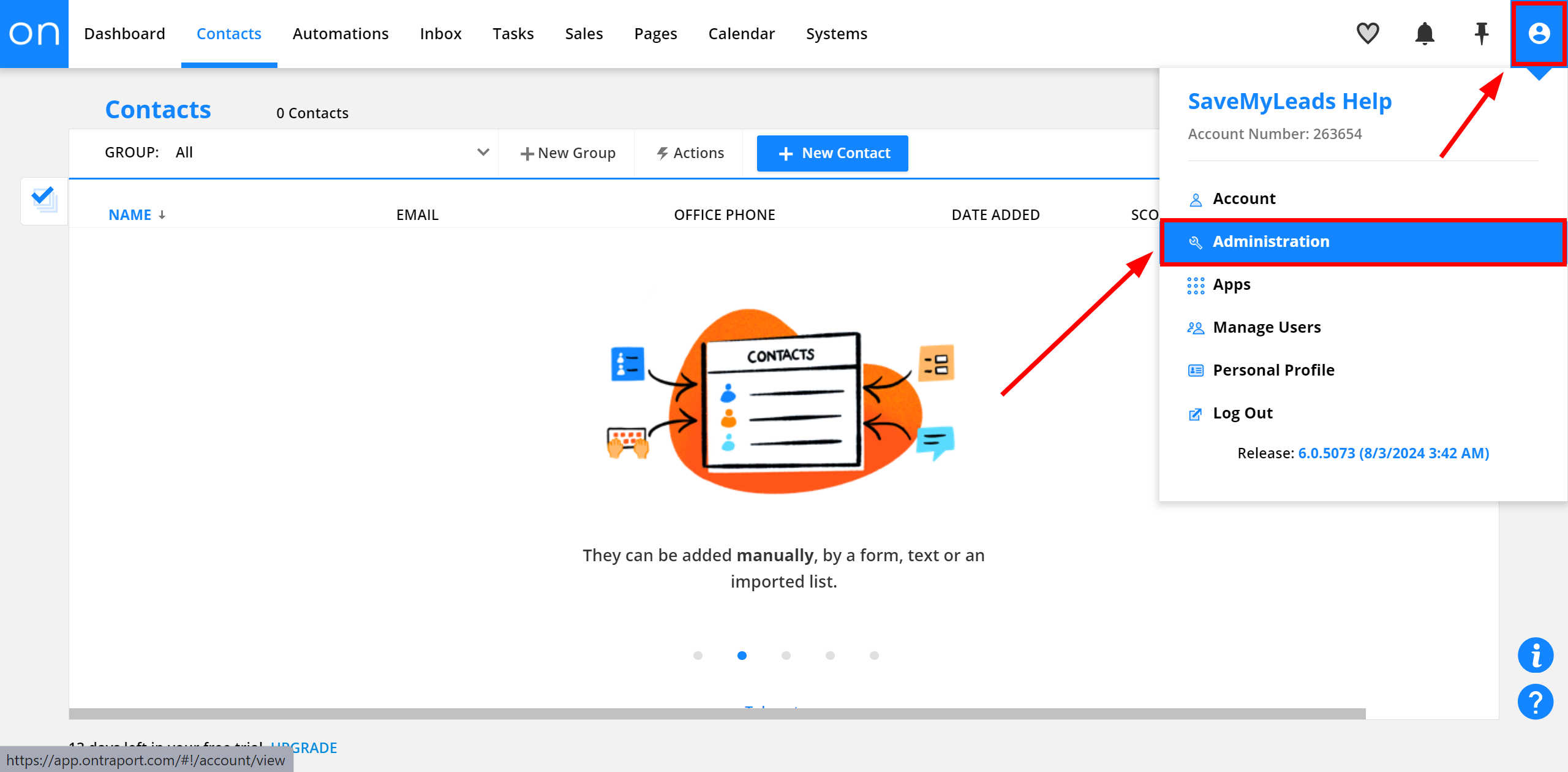Viewport: 1568px width, 772px height.
Task: Click the Ontraport 'on' logo
Action: pos(34,34)
